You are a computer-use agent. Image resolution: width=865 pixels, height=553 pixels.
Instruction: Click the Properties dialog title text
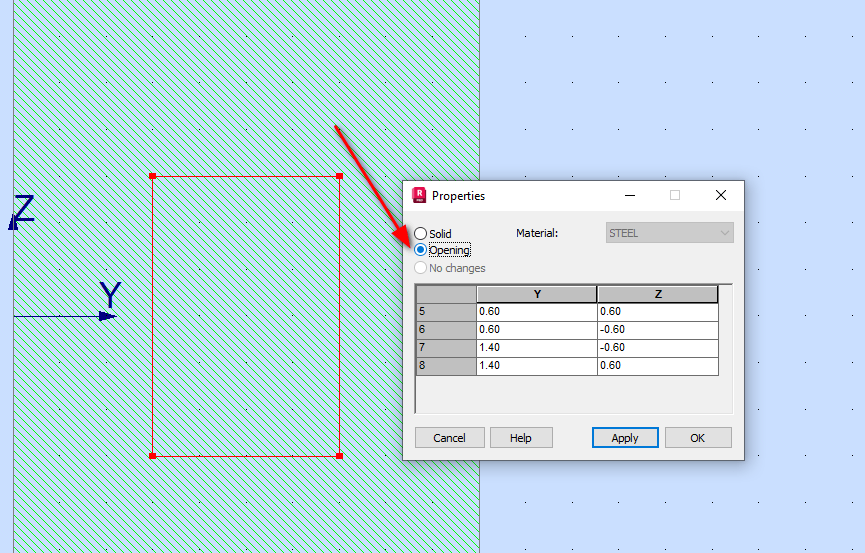coord(458,196)
